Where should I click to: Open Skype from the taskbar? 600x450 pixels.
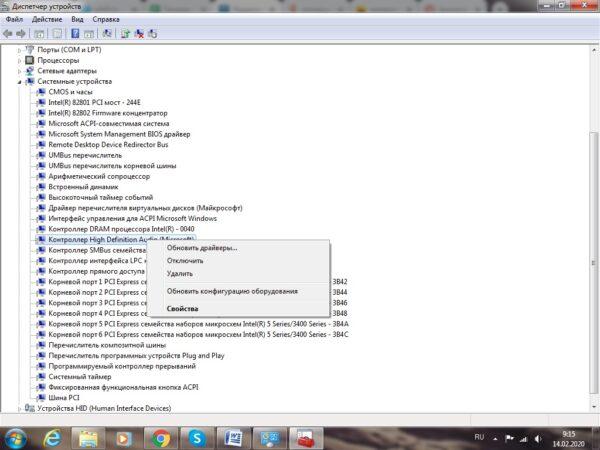[x=197, y=438]
